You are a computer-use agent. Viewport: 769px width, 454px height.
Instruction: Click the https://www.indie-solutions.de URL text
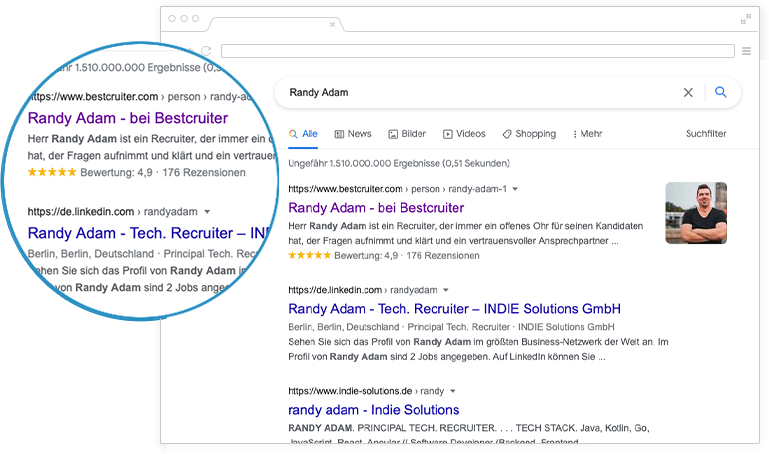(x=350, y=391)
